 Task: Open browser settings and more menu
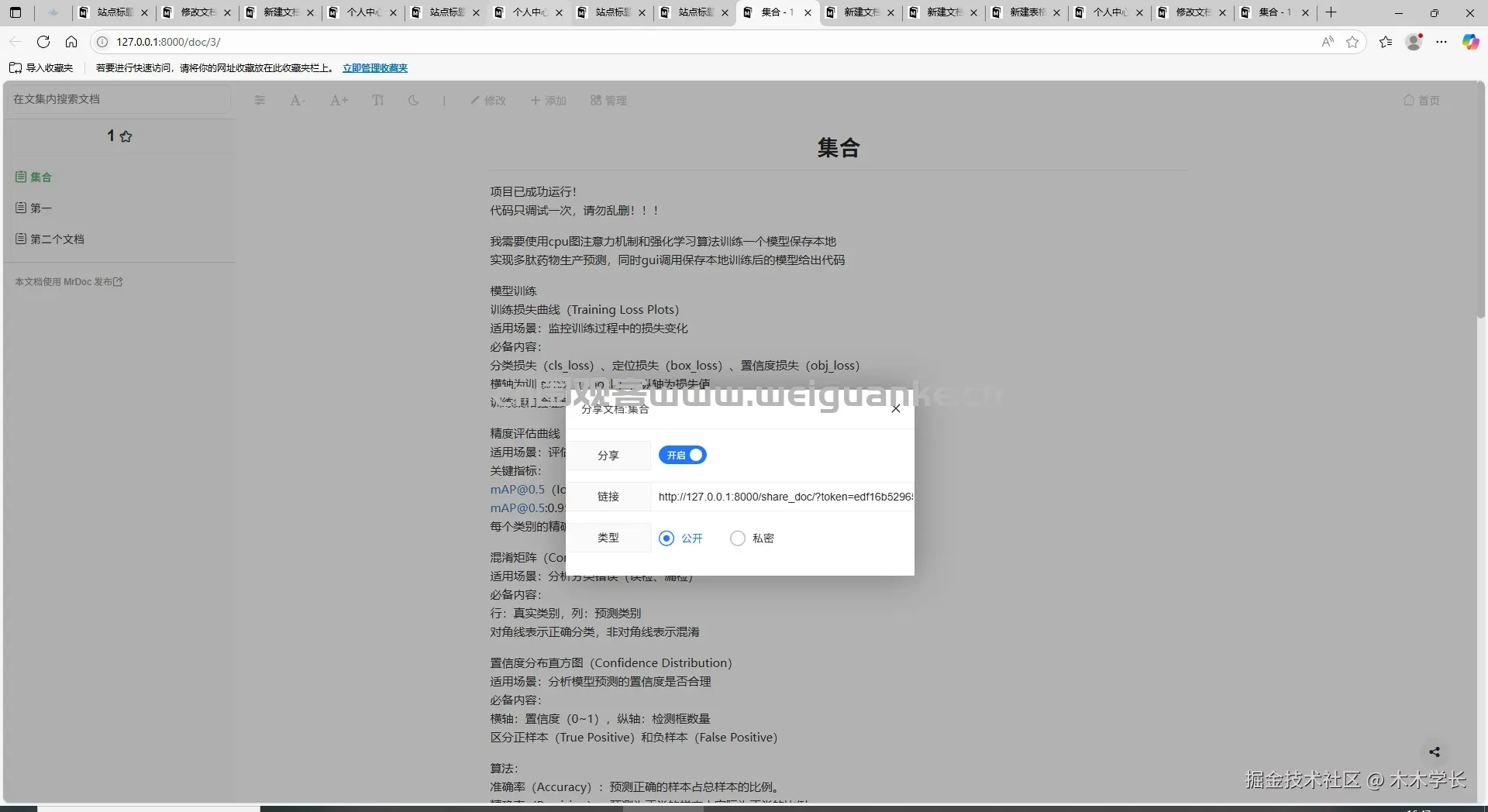click(1441, 42)
